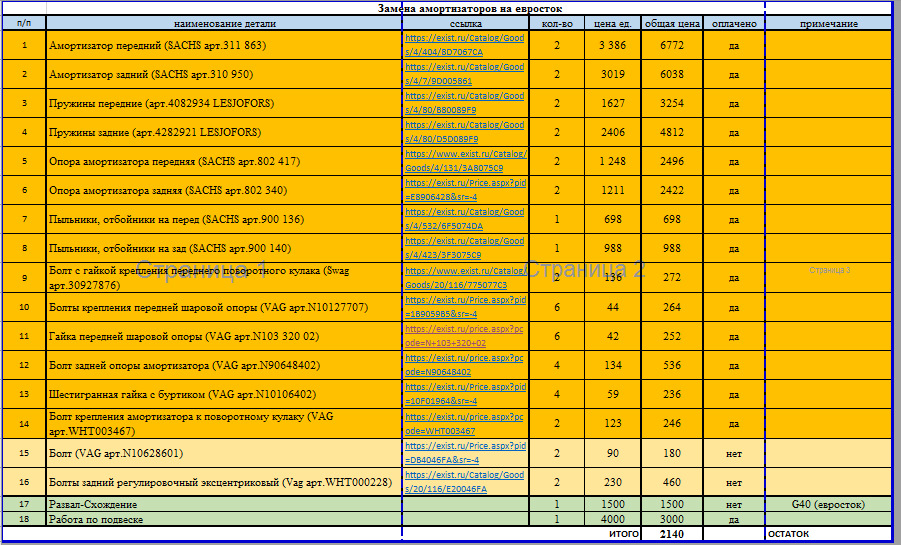Open link for Пыльники, отбойники на зад
Screen dimensions: 901x545
pos(464,248)
